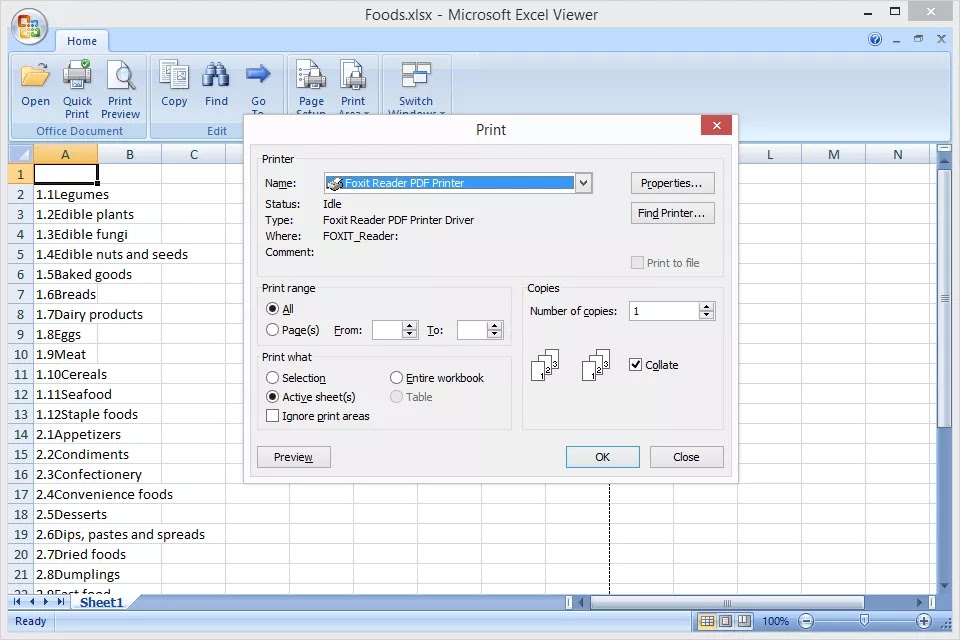The height and width of the screenshot is (640, 960).
Task: Click the horizontal scrollbar thumb
Action: 727,603
